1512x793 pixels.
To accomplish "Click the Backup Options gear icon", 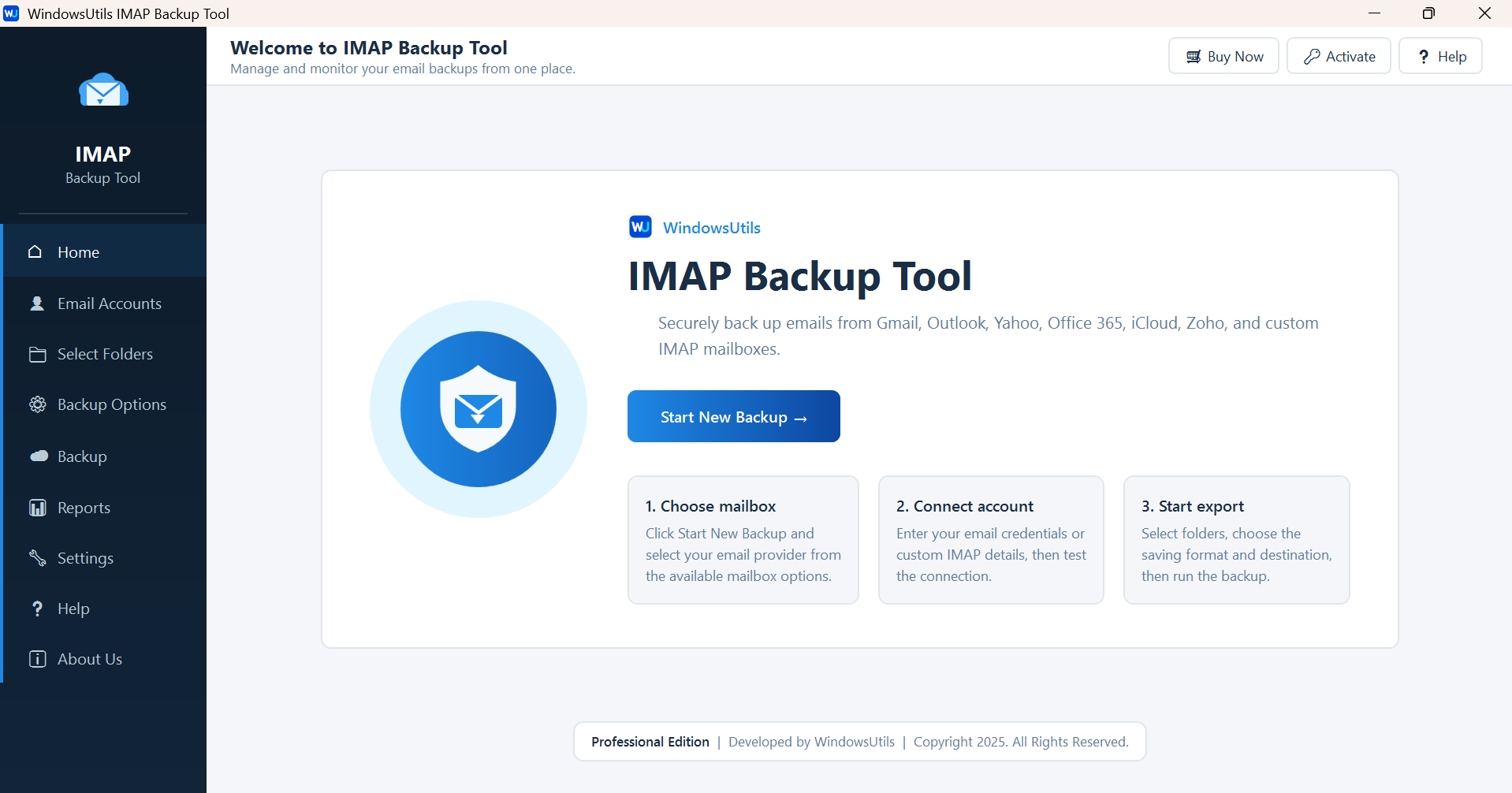I will (38, 404).
